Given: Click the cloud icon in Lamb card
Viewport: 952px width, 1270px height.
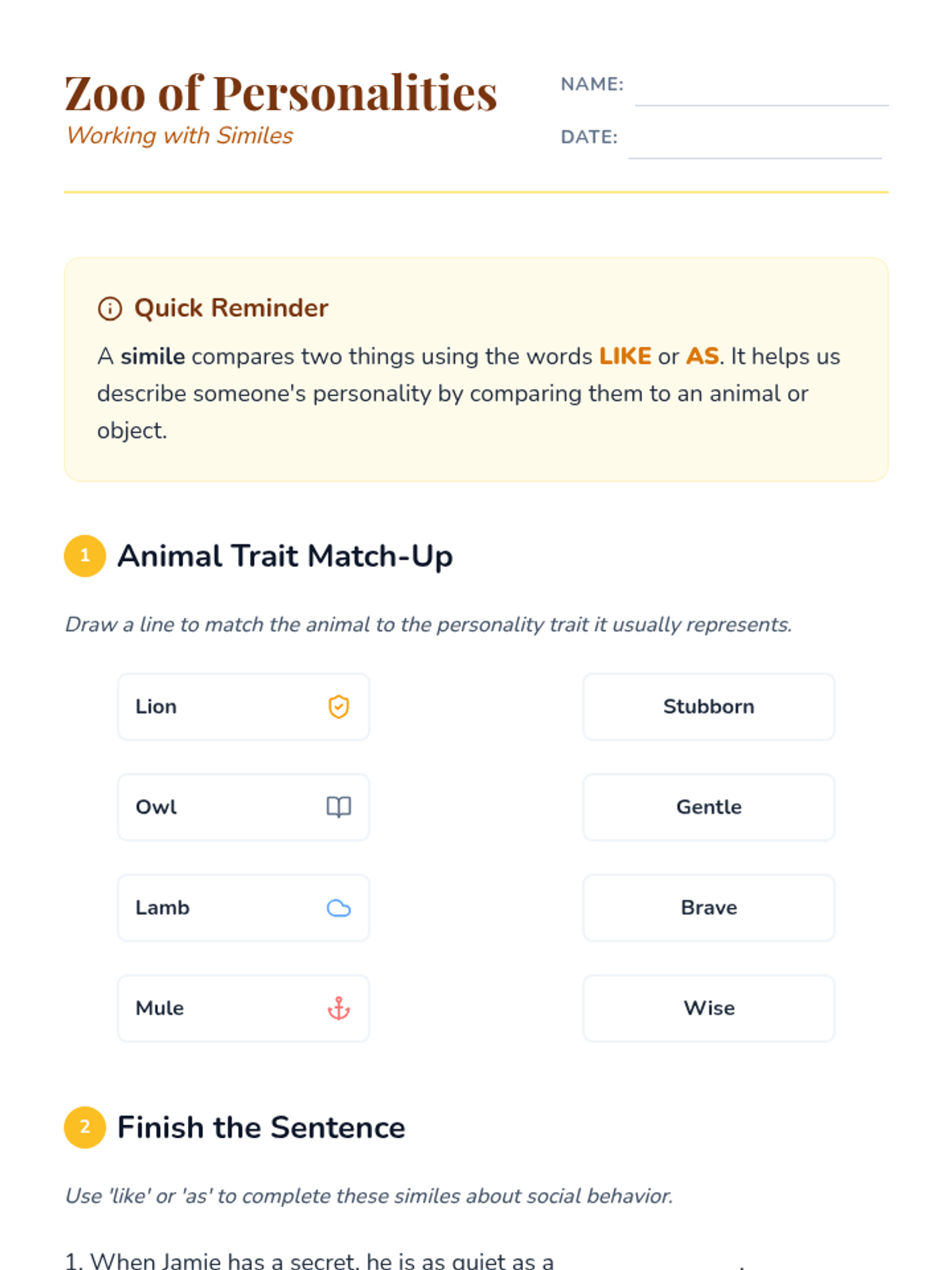Looking at the screenshot, I should click(339, 907).
